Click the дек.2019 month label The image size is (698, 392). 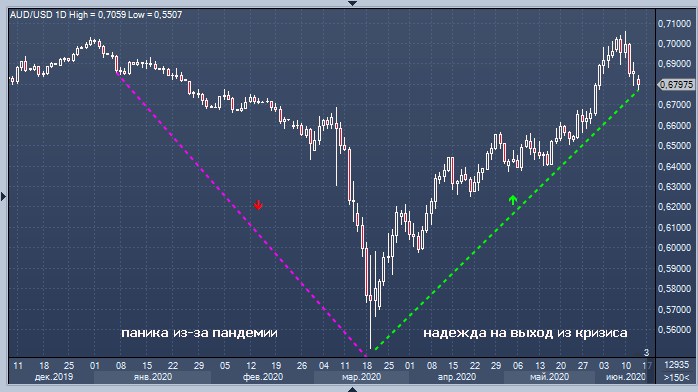pos(54,377)
